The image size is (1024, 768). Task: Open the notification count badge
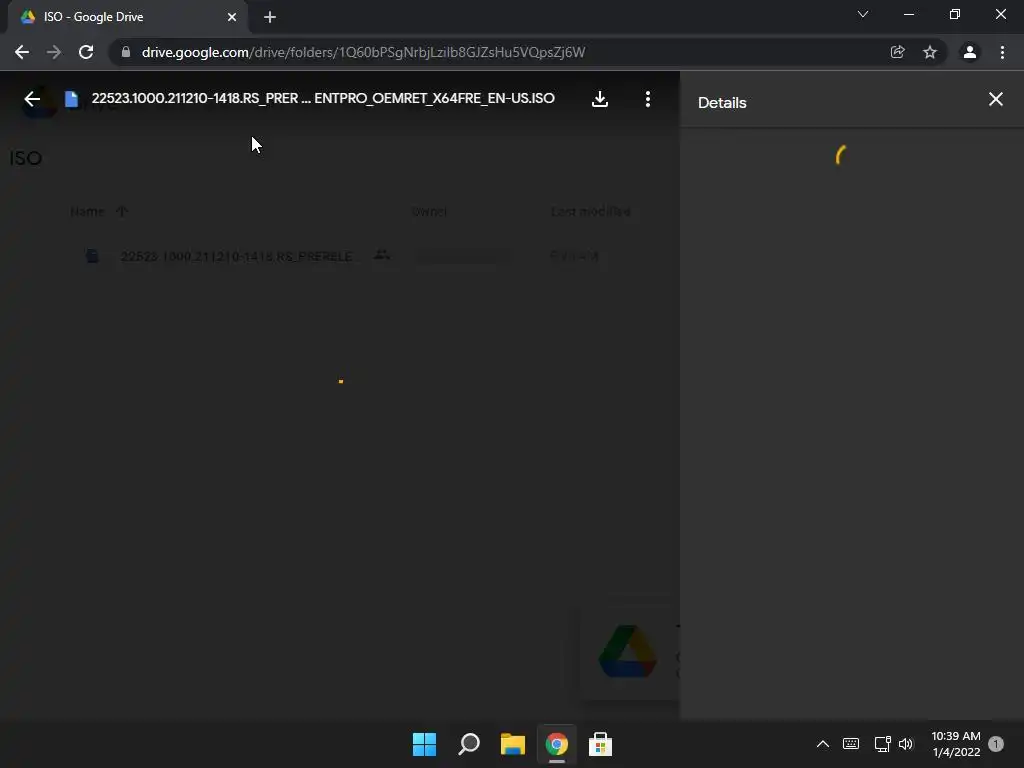click(995, 744)
